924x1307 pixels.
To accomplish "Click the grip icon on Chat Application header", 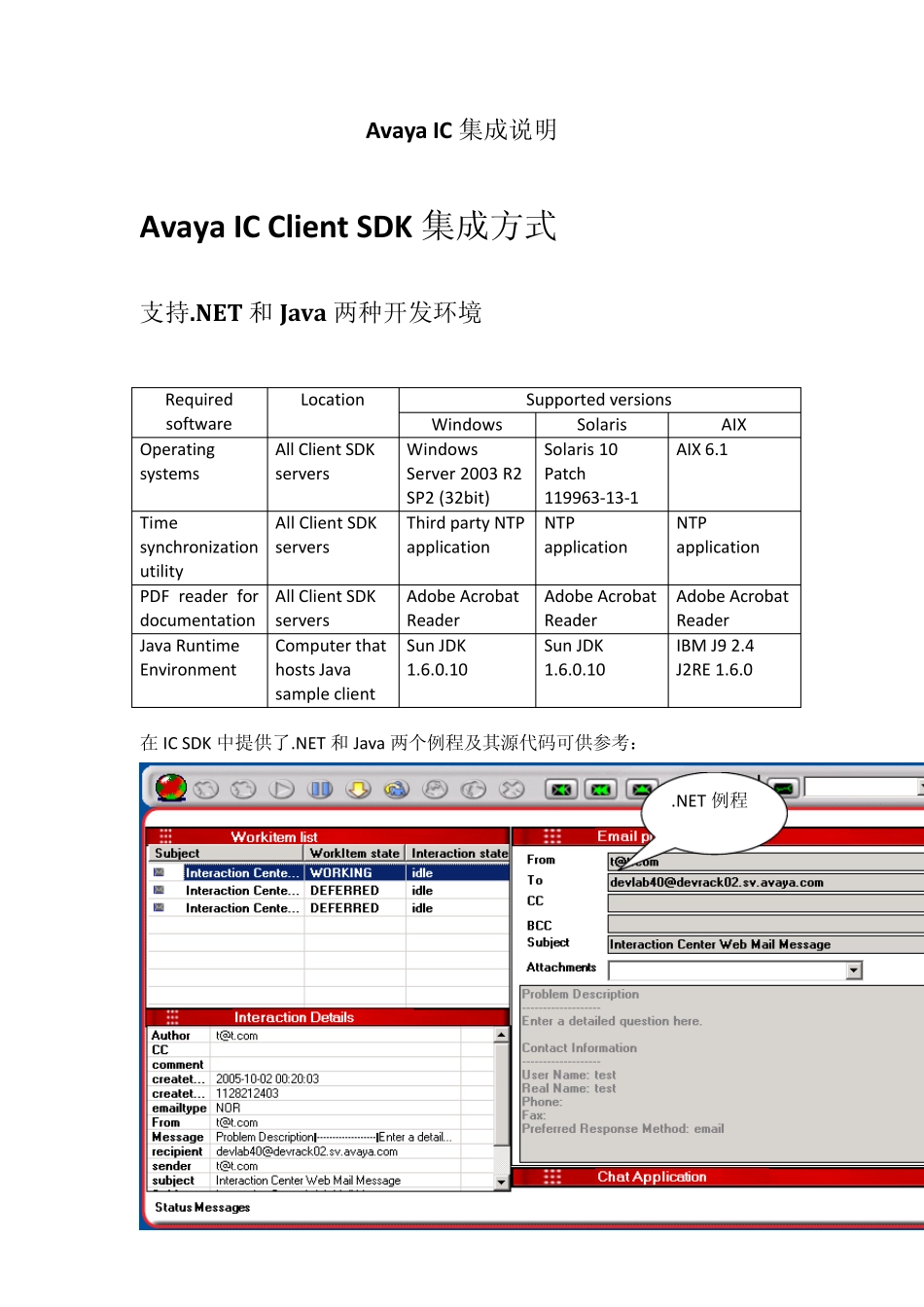I will (552, 1177).
